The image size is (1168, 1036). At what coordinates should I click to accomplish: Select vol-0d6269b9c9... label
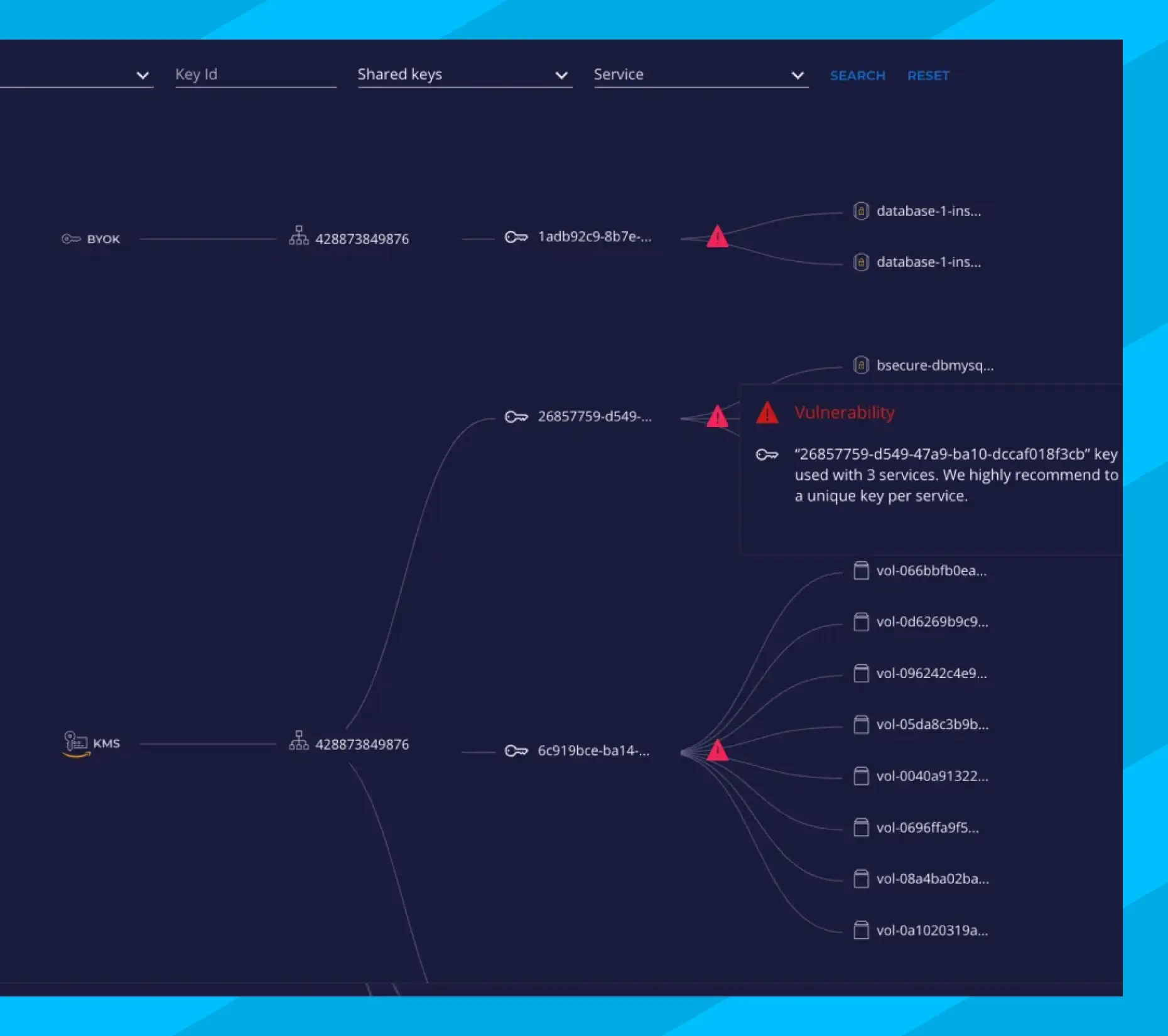pyautogui.click(x=932, y=622)
